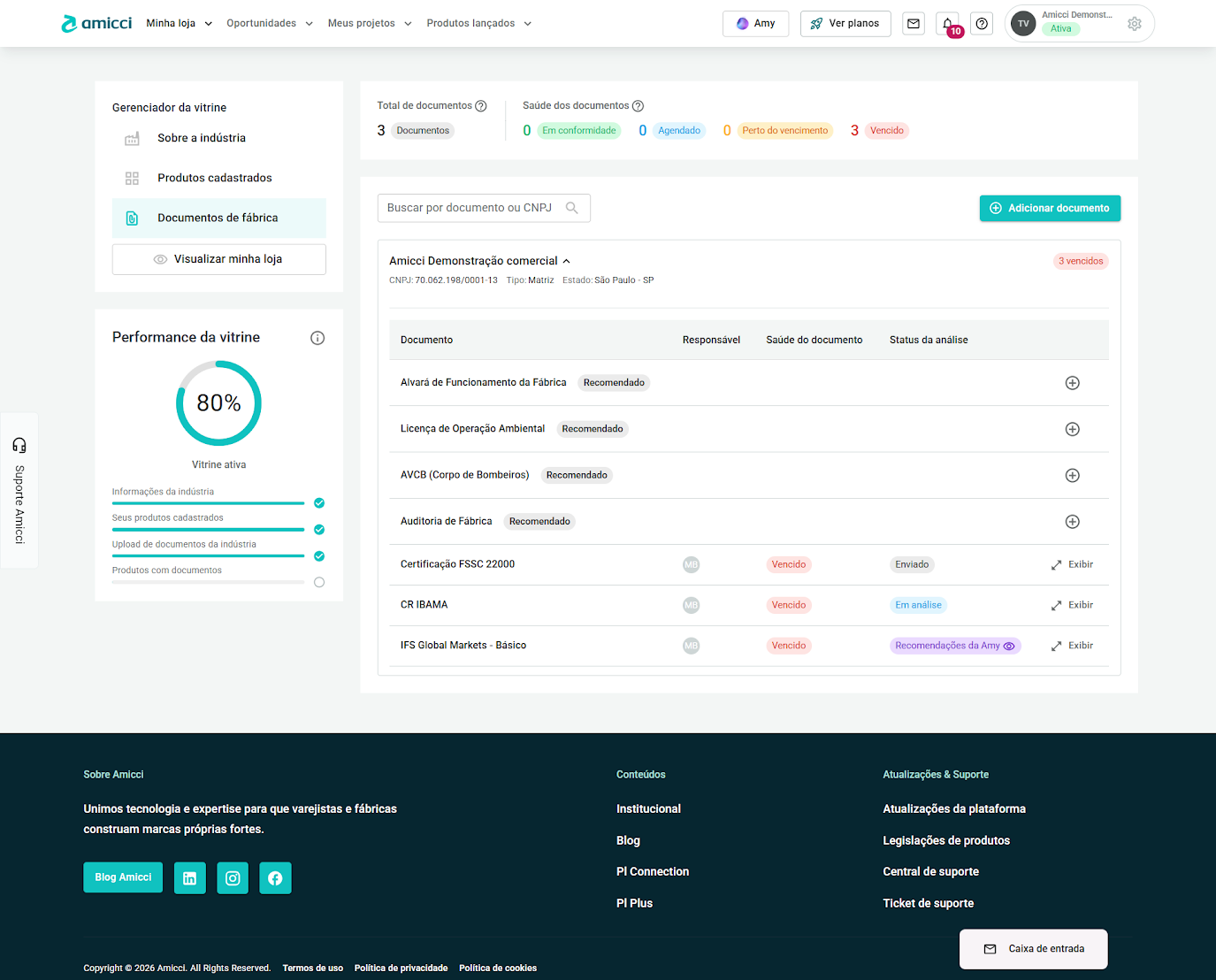The image size is (1216, 980).
Task: Select Produtos cadastrados in sidebar
Action: point(214,178)
